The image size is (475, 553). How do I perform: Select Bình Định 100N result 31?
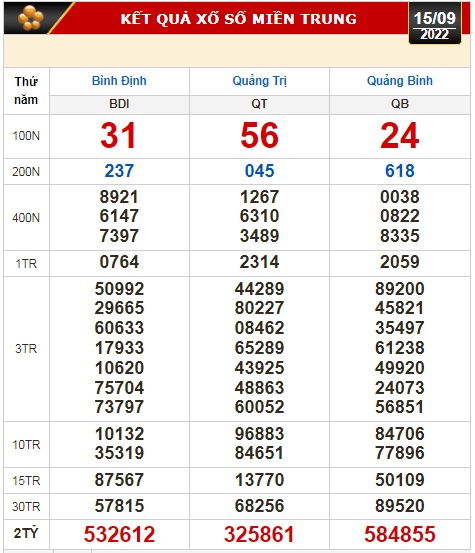click(118, 135)
